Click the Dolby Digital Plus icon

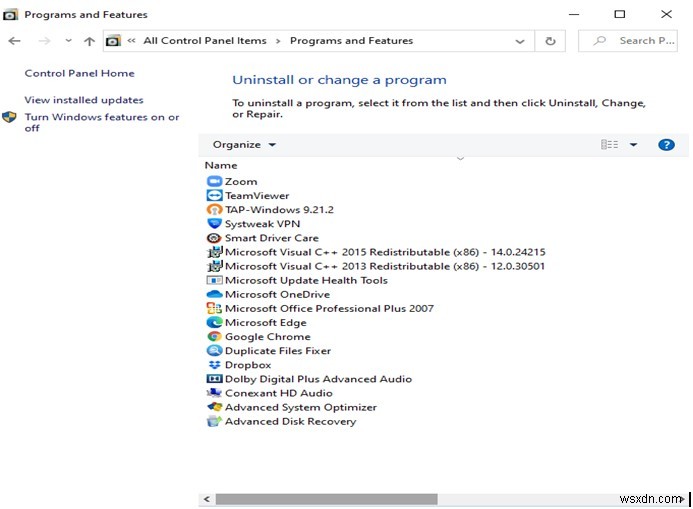[x=214, y=379]
